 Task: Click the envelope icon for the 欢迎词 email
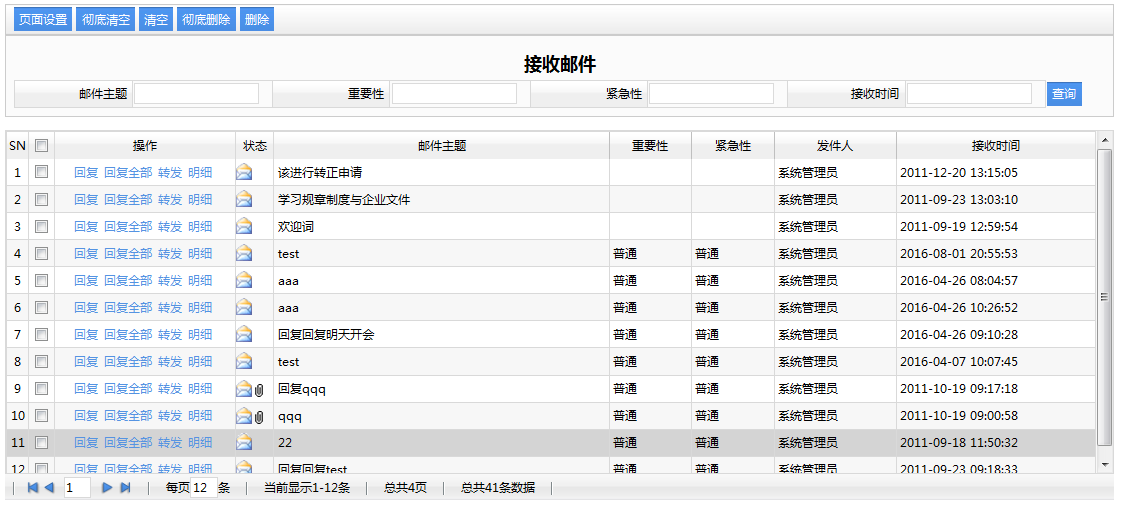click(x=244, y=226)
